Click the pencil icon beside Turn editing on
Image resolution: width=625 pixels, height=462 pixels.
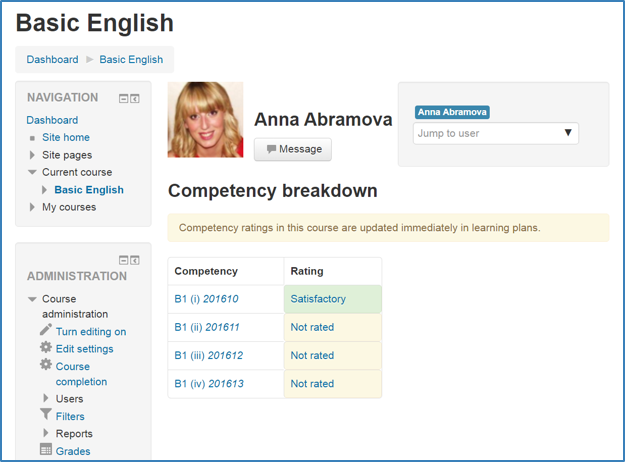click(46, 331)
